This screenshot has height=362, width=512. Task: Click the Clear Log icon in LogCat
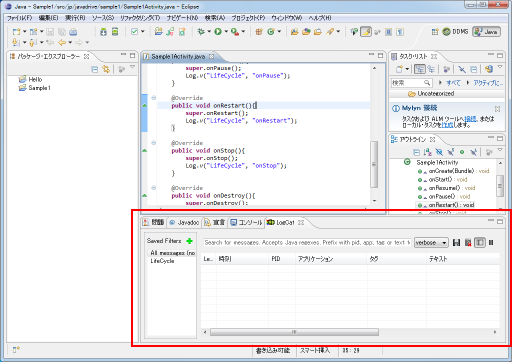coord(468,243)
